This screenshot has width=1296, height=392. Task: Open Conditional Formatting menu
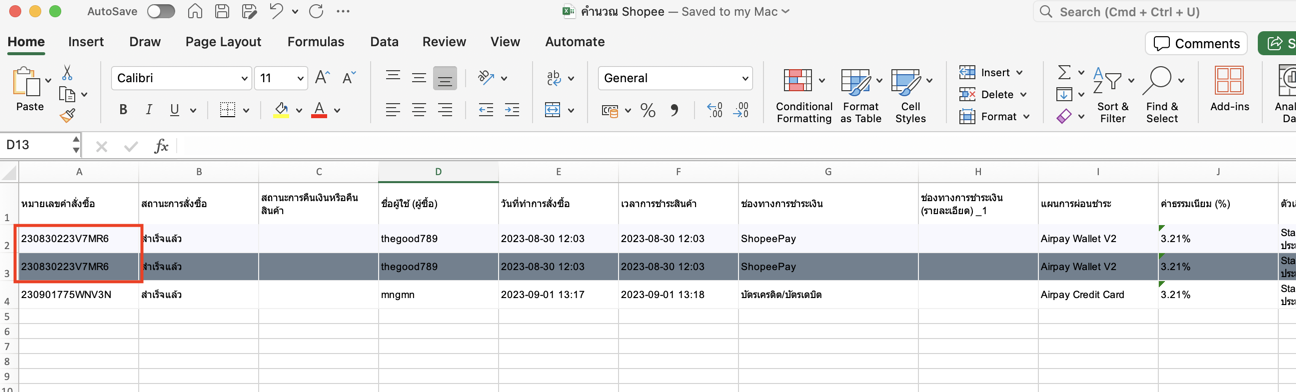click(804, 96)
